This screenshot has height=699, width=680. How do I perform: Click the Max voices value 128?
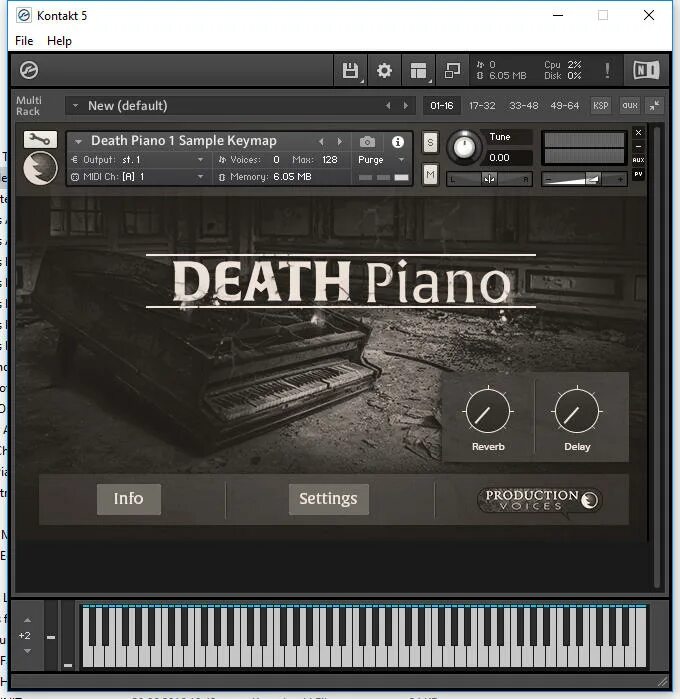click(330, 160)
